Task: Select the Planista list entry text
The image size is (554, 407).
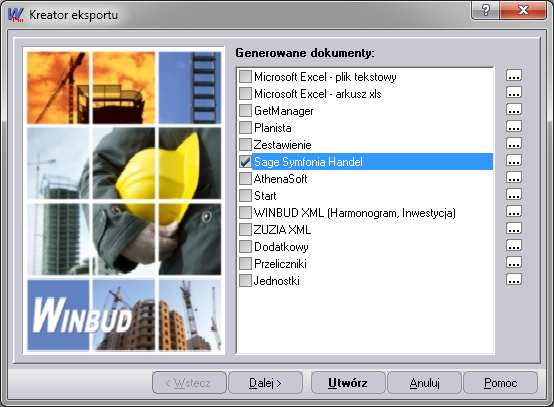Action: pyautogui.click(x=272, y=128)
